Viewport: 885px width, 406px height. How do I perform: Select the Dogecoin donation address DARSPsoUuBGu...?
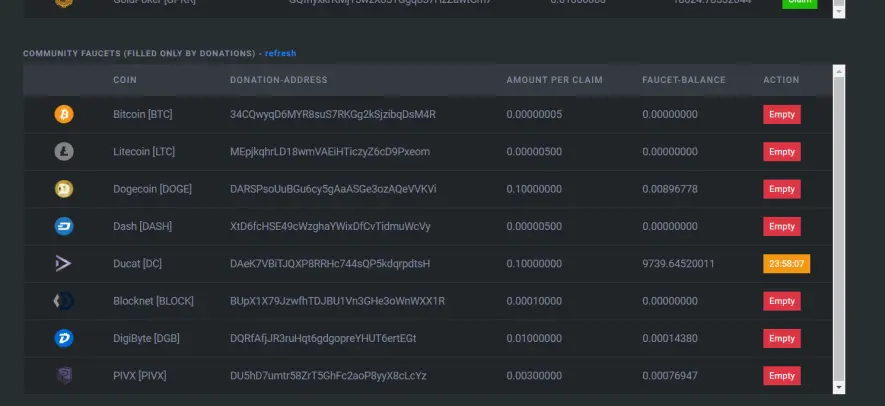pos(333,189)
